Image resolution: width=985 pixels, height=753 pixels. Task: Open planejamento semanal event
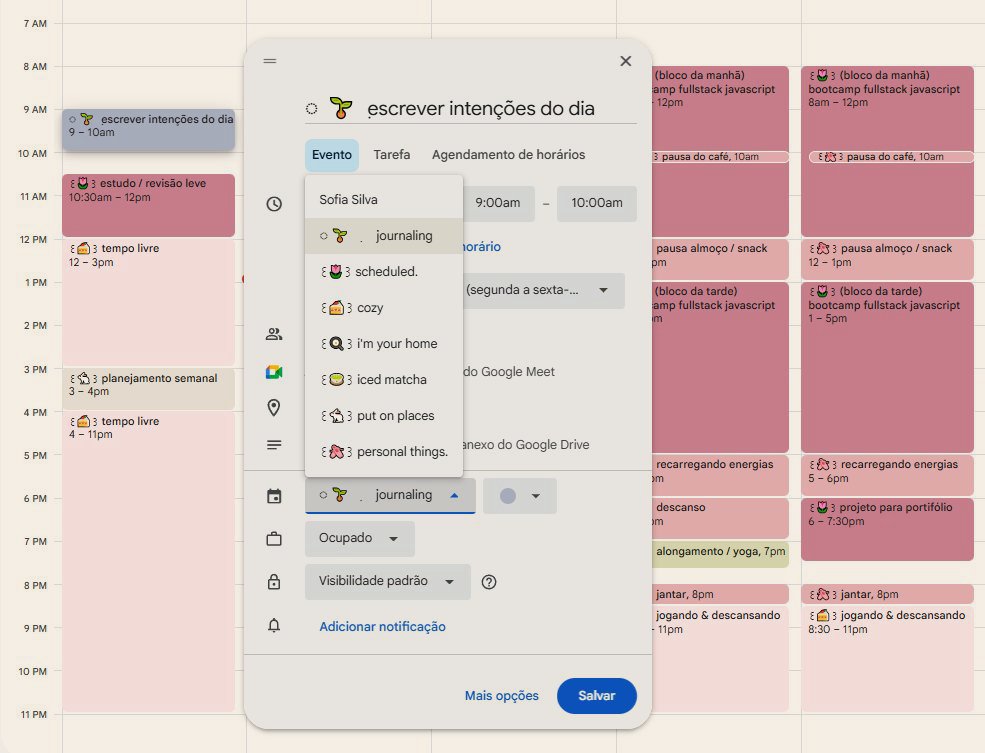(x=148, y=389)
